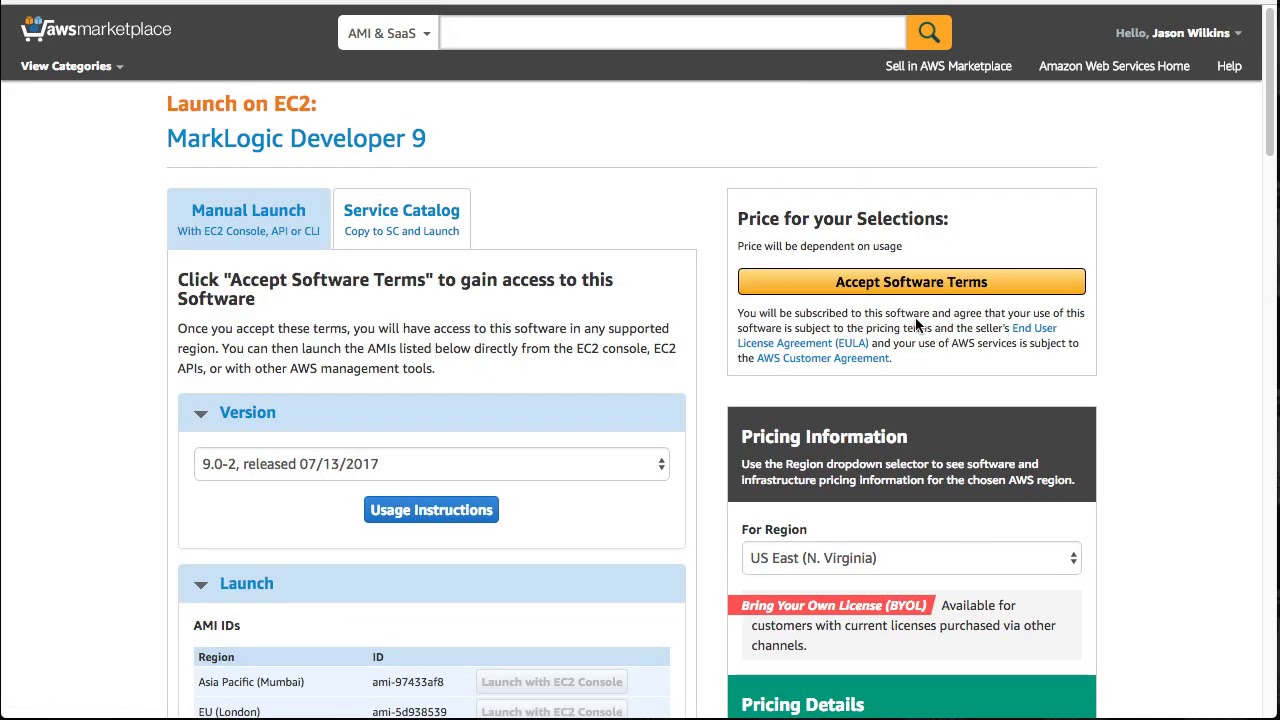Click the orange search magnifier button
This screenshot has height=720, width=1280.
(x=929, y=33)
